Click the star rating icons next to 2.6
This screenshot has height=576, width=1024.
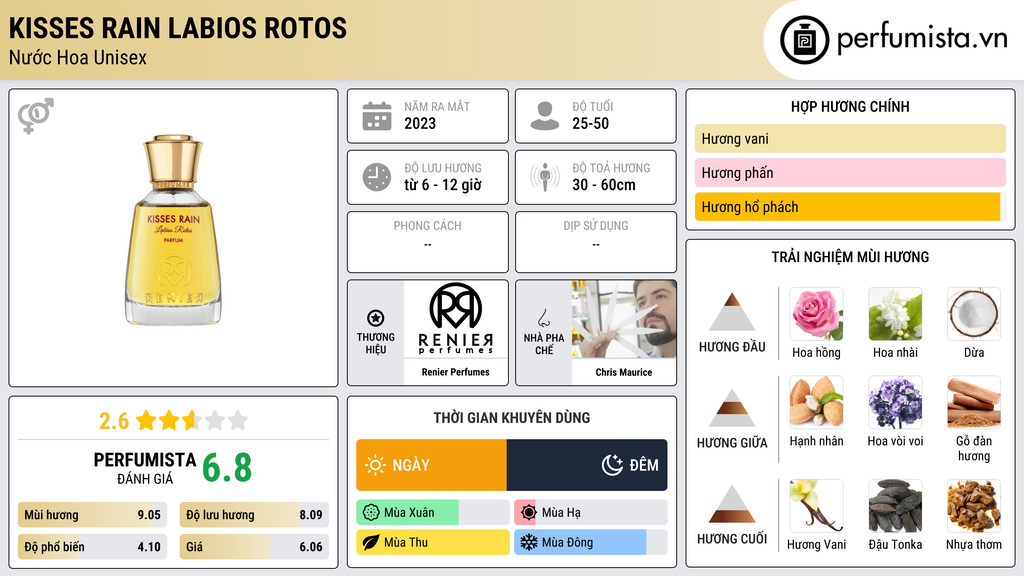click(192, 420)
